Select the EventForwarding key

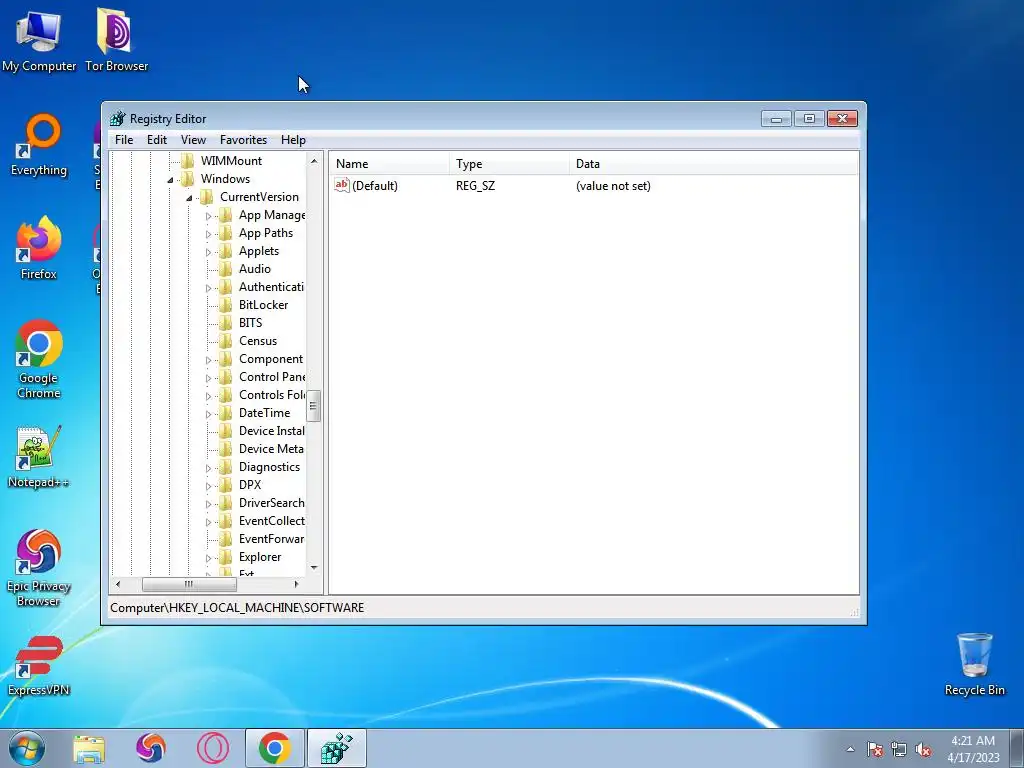point(272,539)
